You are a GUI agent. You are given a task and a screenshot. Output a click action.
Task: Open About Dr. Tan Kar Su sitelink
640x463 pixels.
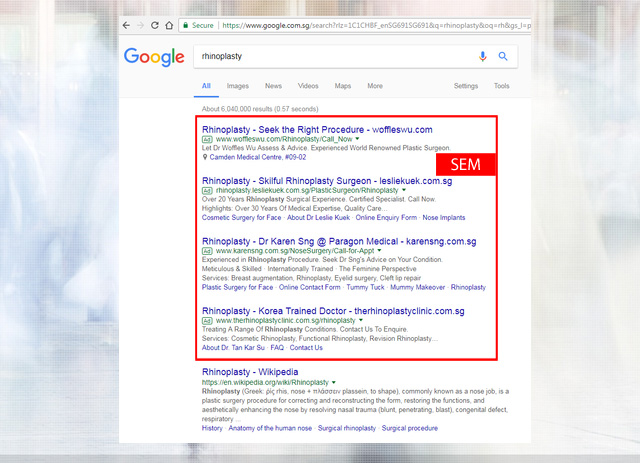(x=233, y=348)
